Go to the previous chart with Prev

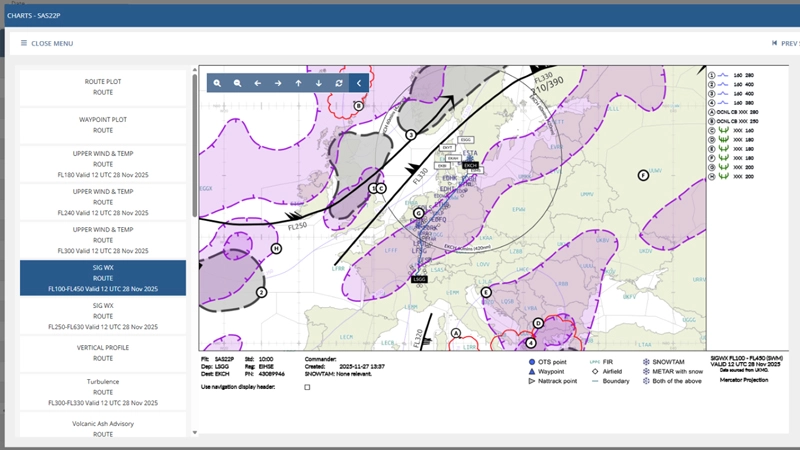tap(784, 43)
